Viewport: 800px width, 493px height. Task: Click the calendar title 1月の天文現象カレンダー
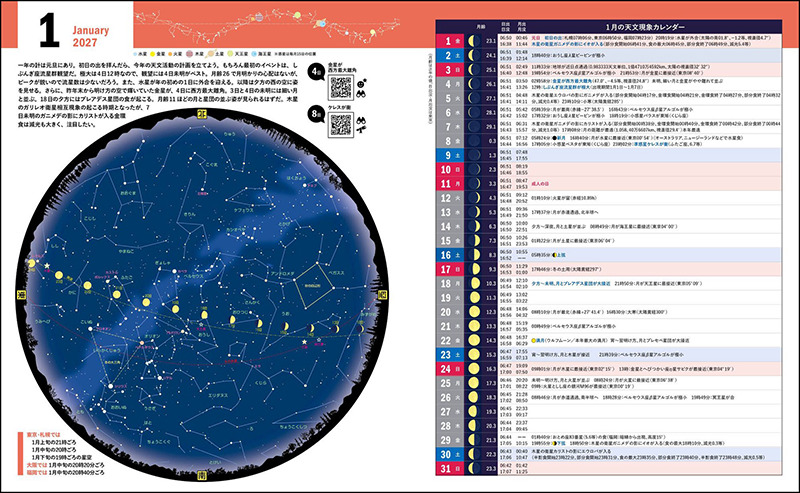(x=645, y=27)
